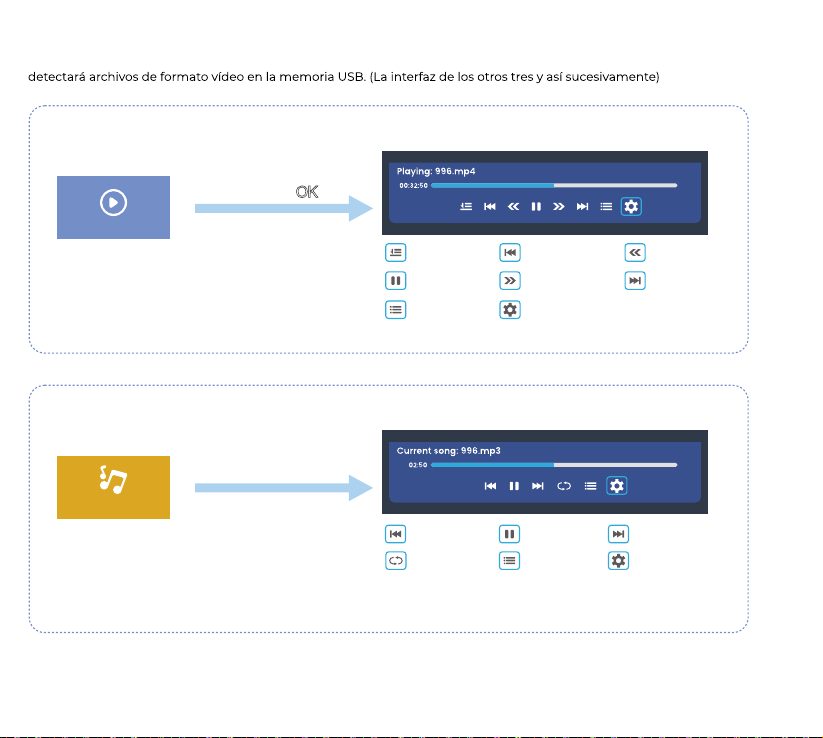
Task: Click the yellow music notes tile
Action: tap(113, 487)
